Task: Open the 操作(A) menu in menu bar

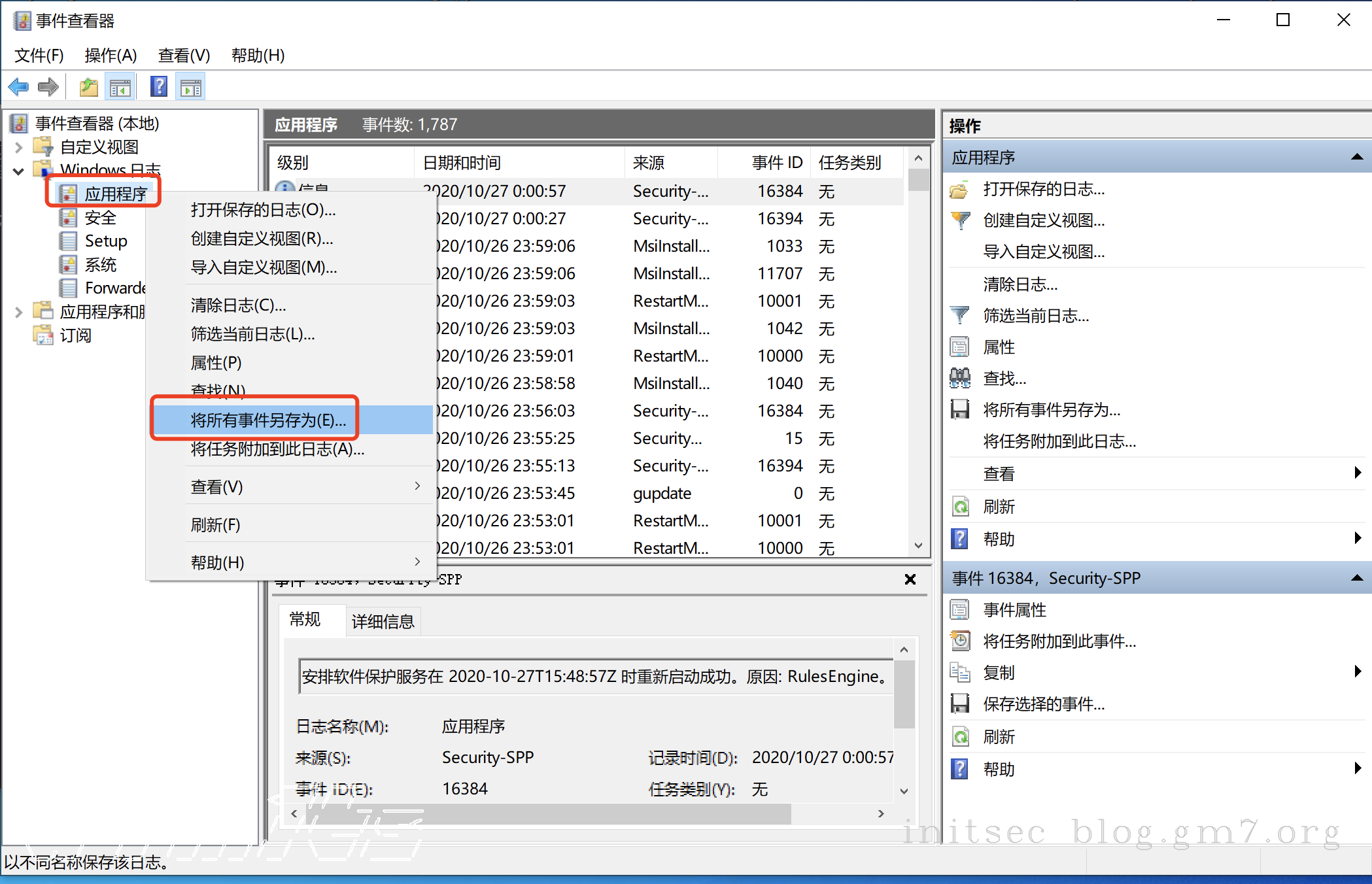Action: coord(111,56)
